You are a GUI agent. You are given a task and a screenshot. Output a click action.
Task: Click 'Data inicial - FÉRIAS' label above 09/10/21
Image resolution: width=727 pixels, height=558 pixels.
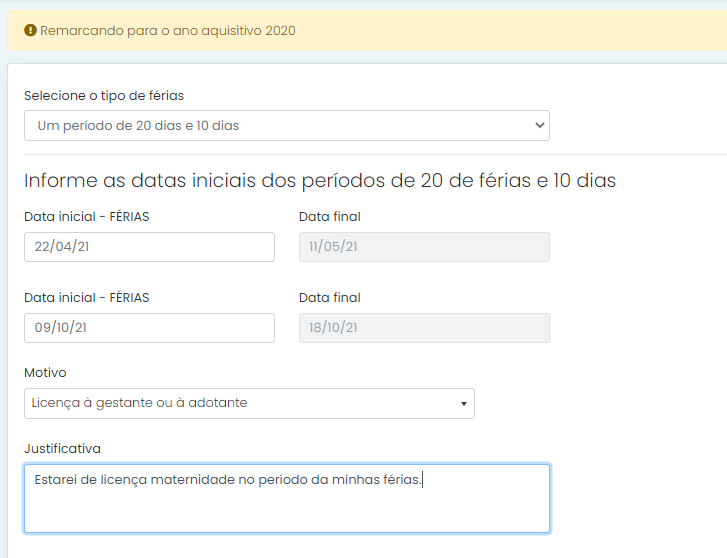(87, 298)
